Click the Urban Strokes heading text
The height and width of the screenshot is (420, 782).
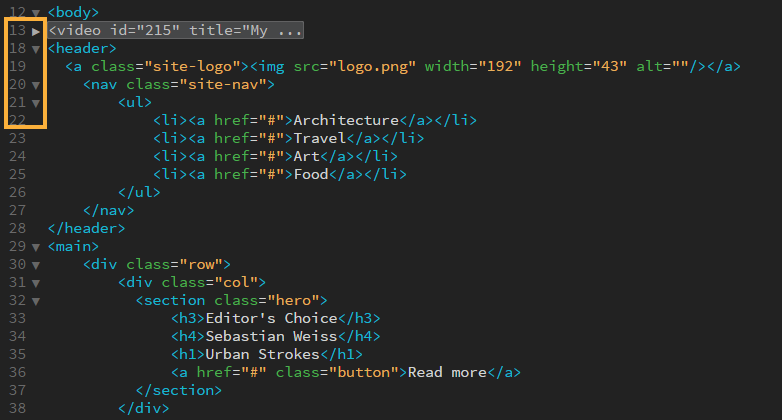coord(261,355)
